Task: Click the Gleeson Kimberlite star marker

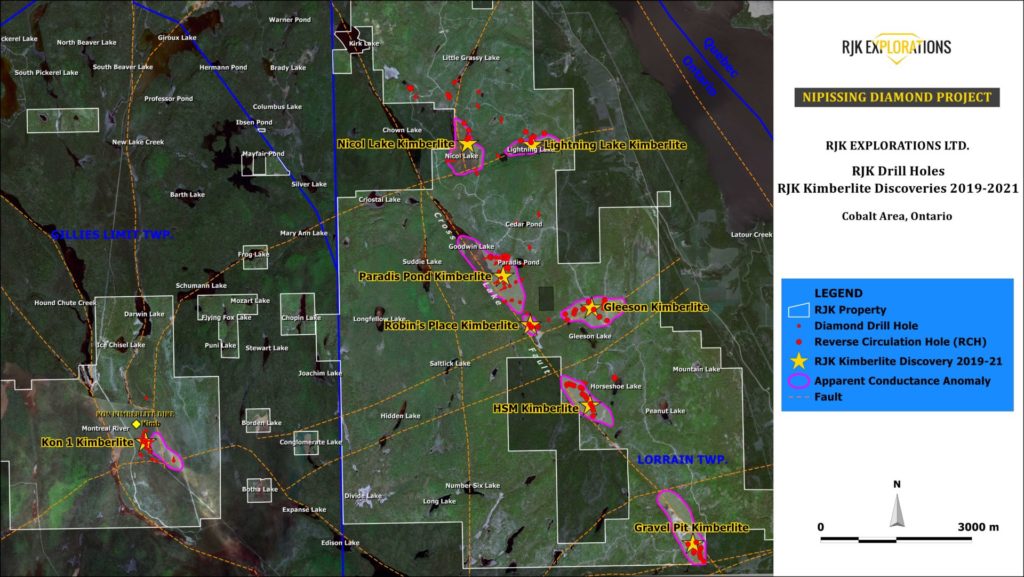Action: coord(592,307)
